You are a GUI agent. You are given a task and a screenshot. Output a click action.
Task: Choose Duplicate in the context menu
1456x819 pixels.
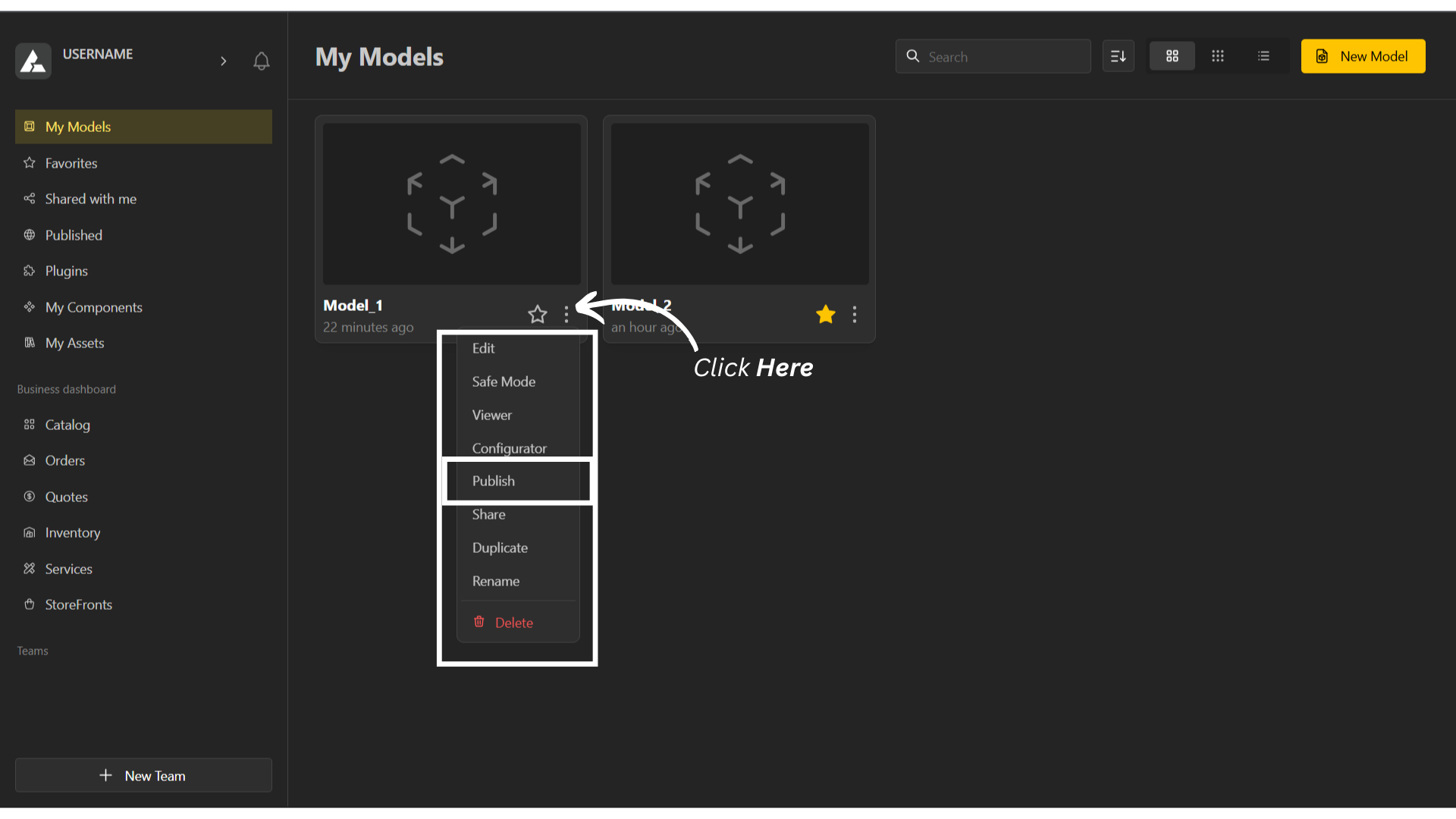point(500,548)
